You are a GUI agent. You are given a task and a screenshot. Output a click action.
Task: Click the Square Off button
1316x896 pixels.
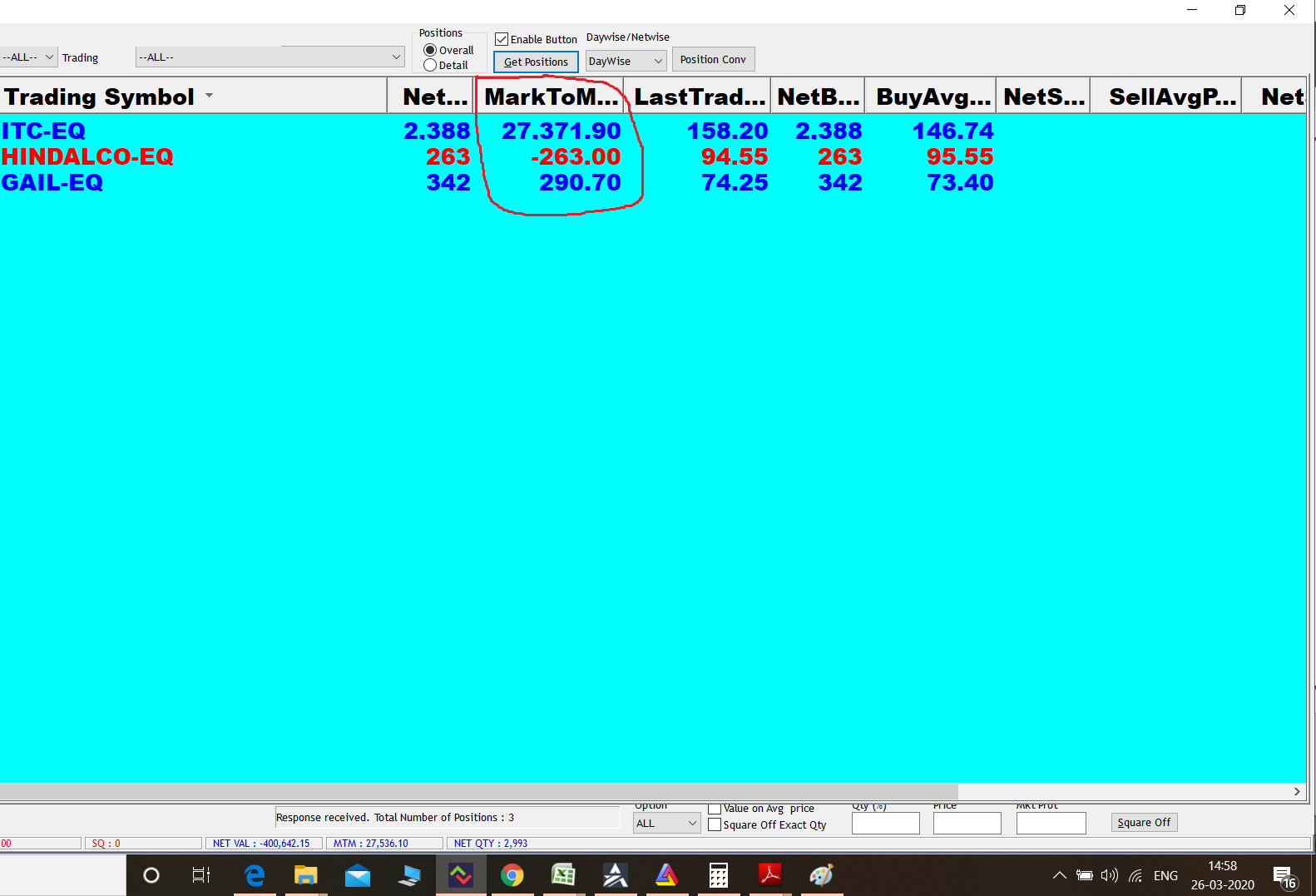1144,823
